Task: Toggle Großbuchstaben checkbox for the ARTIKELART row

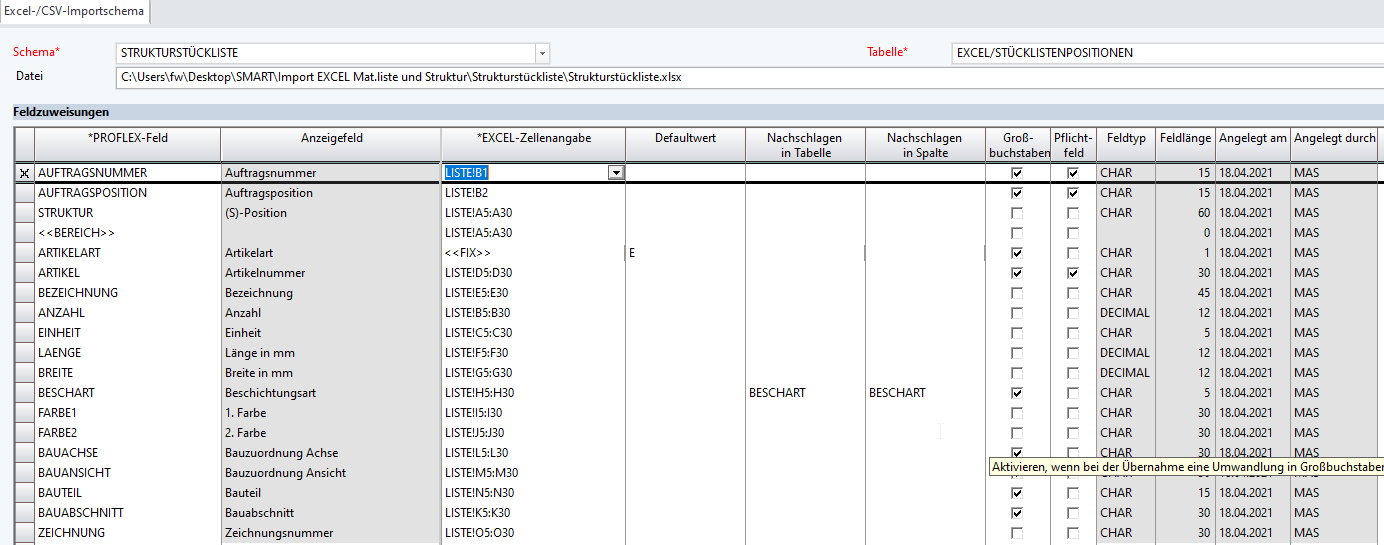Action: pyautogui.click(x=1017, y=253)
